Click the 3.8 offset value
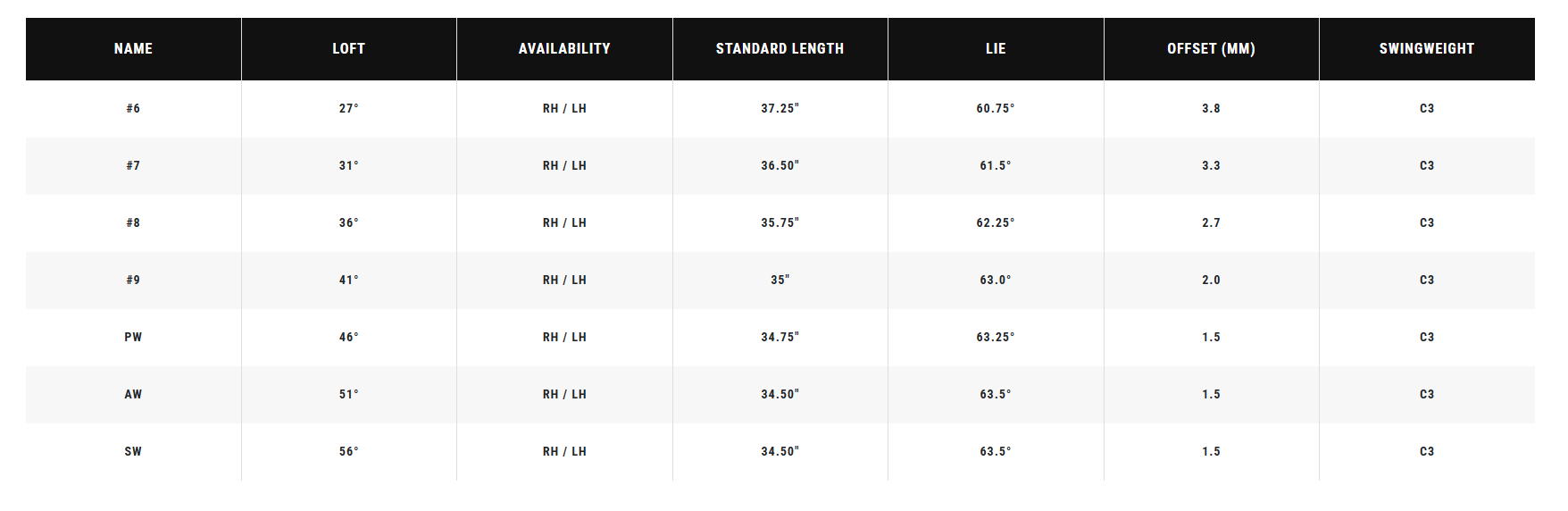 pyautogui.click(x=1211, y=109)
